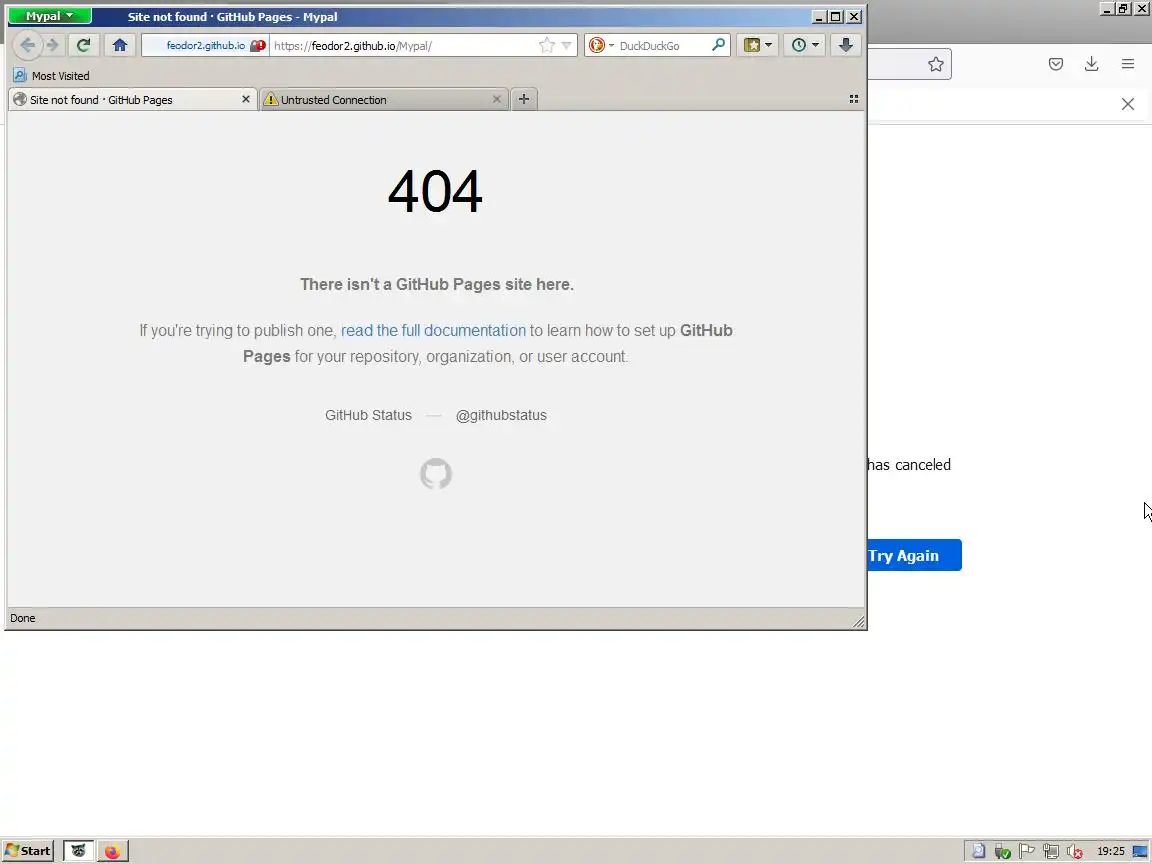Open the Windows Start menu

tap(28, 851)
